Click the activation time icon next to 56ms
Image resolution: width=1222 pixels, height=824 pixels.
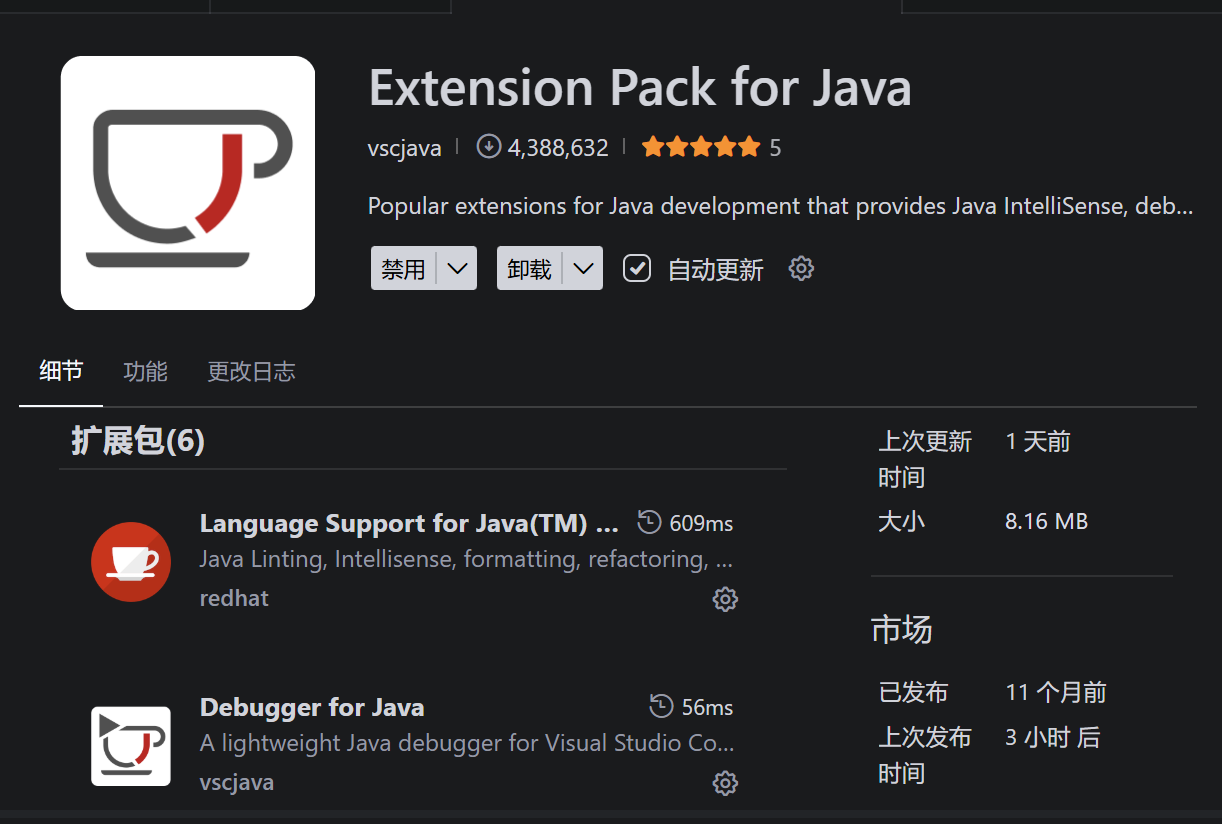pyautogui.click(x=661, y=706)
